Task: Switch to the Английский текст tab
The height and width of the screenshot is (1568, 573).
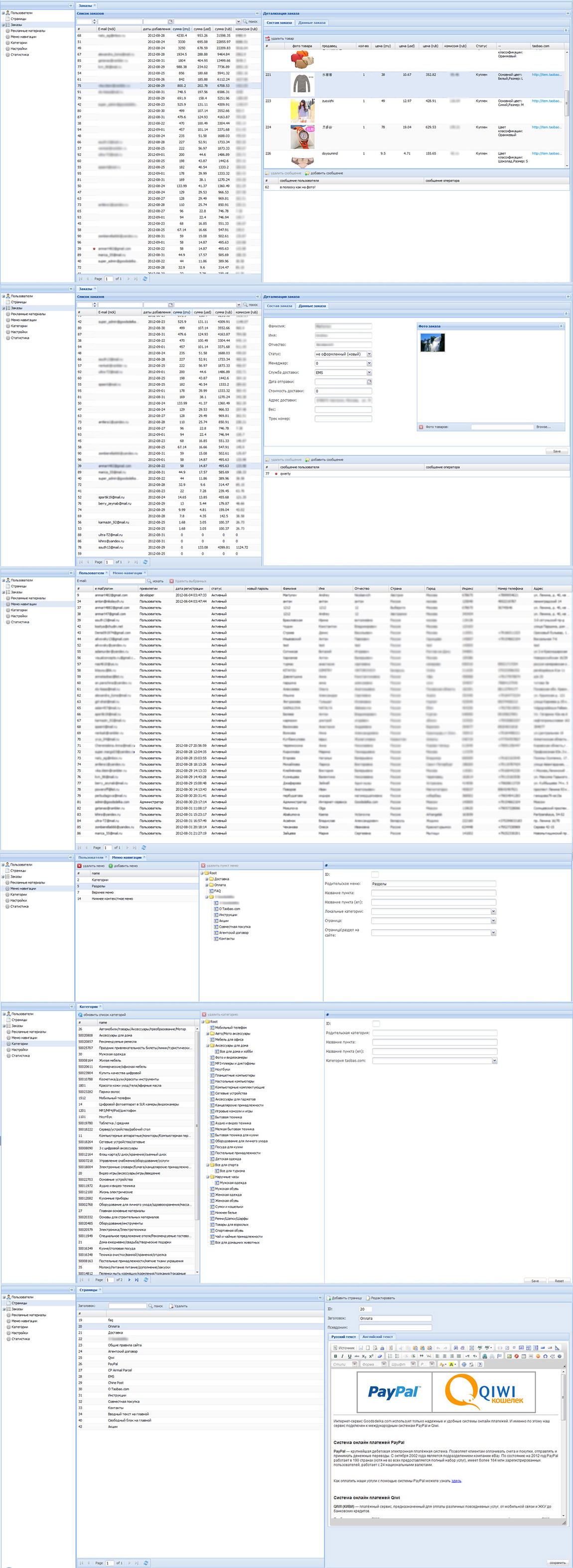Action: [378, 1337]
